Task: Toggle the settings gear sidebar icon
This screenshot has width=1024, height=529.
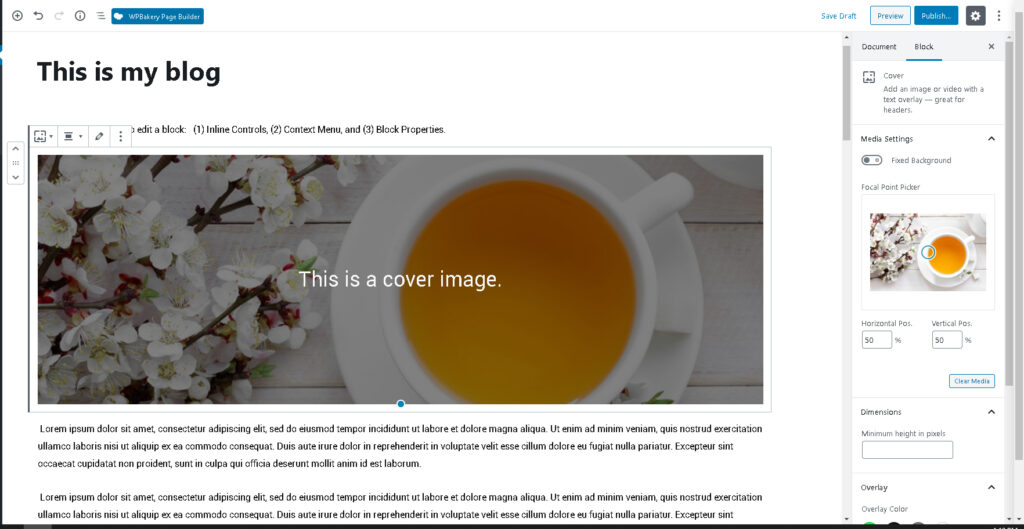Action: pyautogui.click(x=975, y=16)
